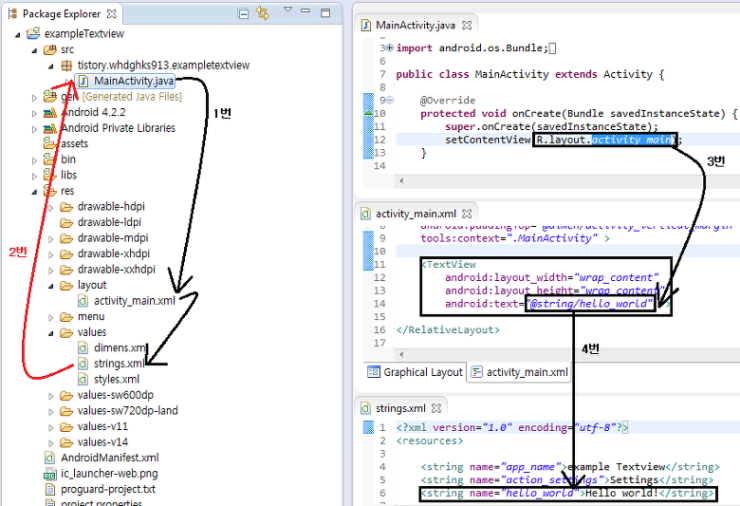Select the Package Explorer tab

tap(61, 14)
